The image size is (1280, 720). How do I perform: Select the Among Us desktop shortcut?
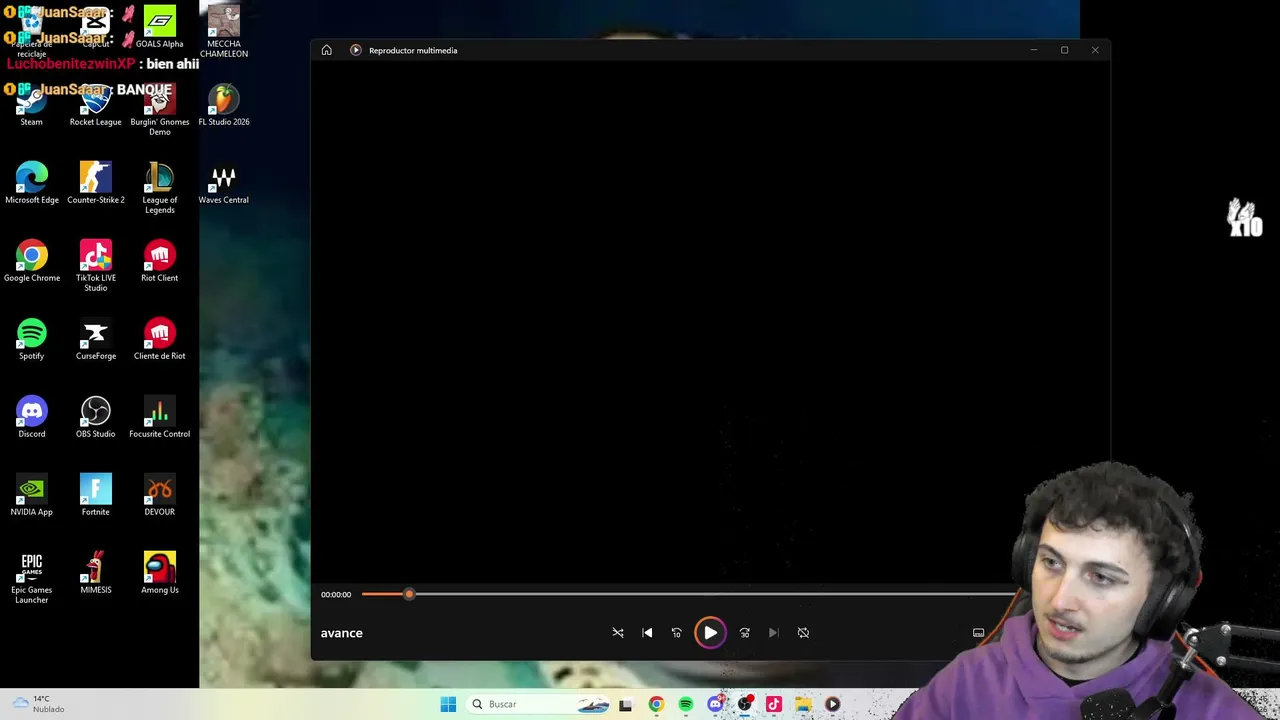tap(160, 573)
